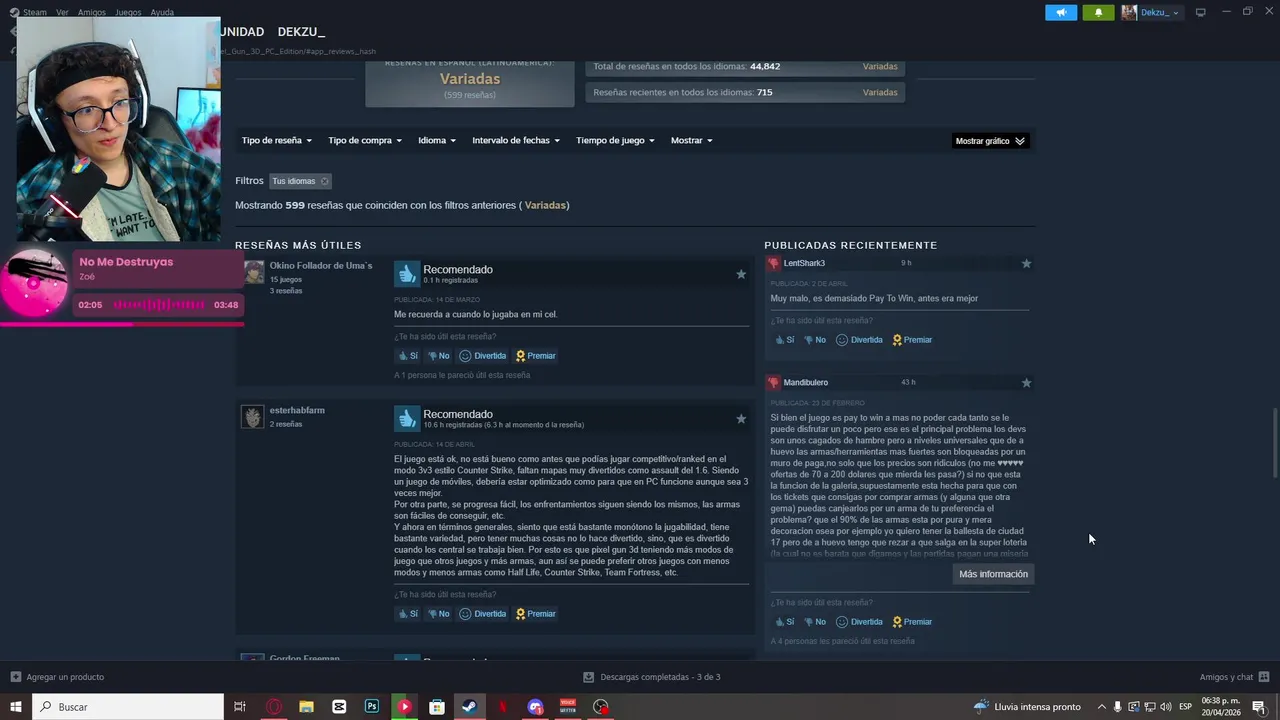Expand Tipo de compra filter

[365, 140]
